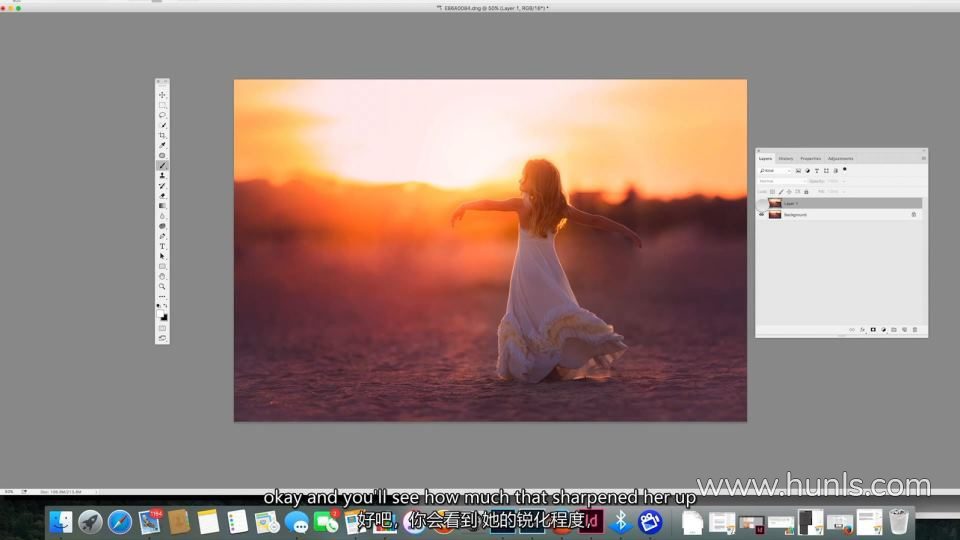The image size is (960, 540).
Task: Toggle the layer filter on/off switch
Action: click(845, 169)
